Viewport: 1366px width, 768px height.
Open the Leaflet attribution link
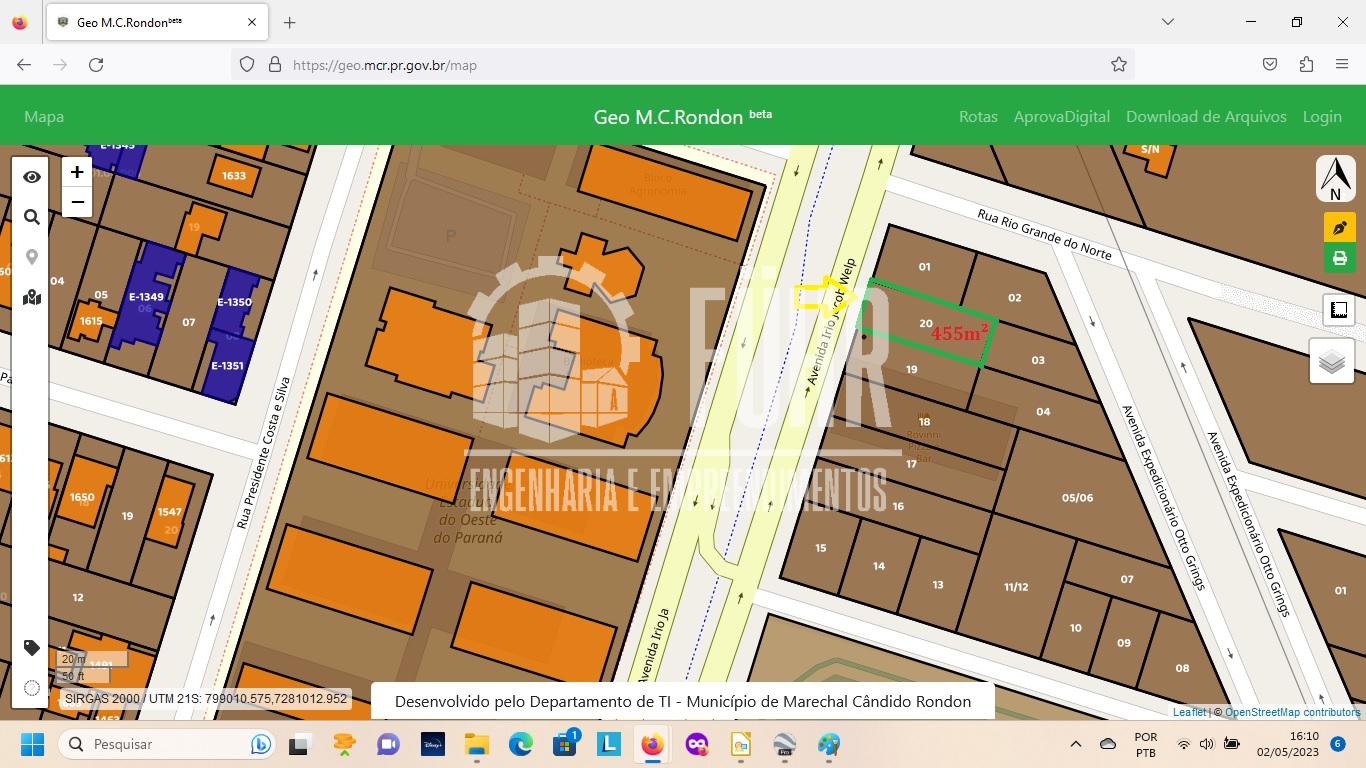pos(1189,712)
